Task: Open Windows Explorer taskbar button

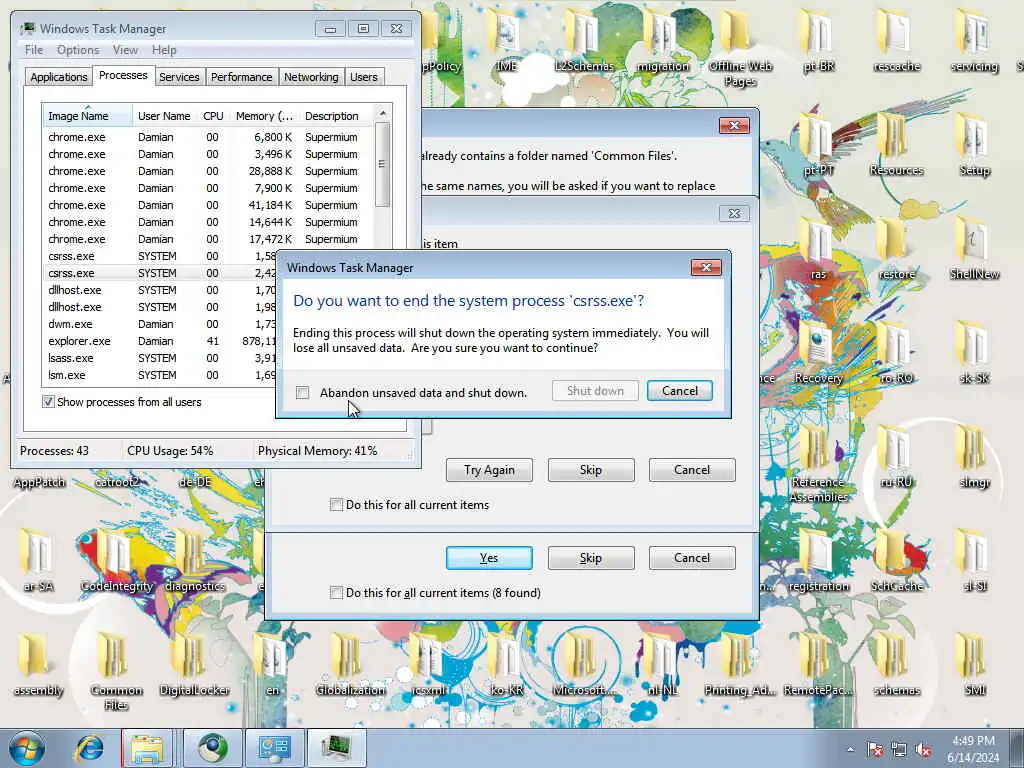Action: [147, 748]
